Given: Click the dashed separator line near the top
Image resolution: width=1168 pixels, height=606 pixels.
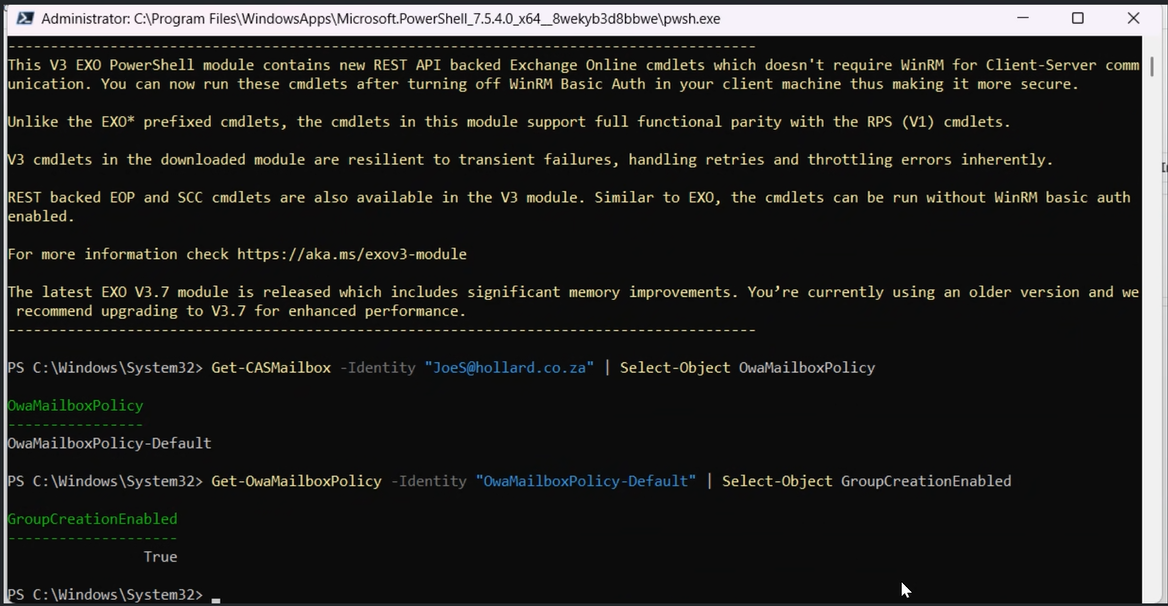Looking at the screenshot, I should coord(380,45).
